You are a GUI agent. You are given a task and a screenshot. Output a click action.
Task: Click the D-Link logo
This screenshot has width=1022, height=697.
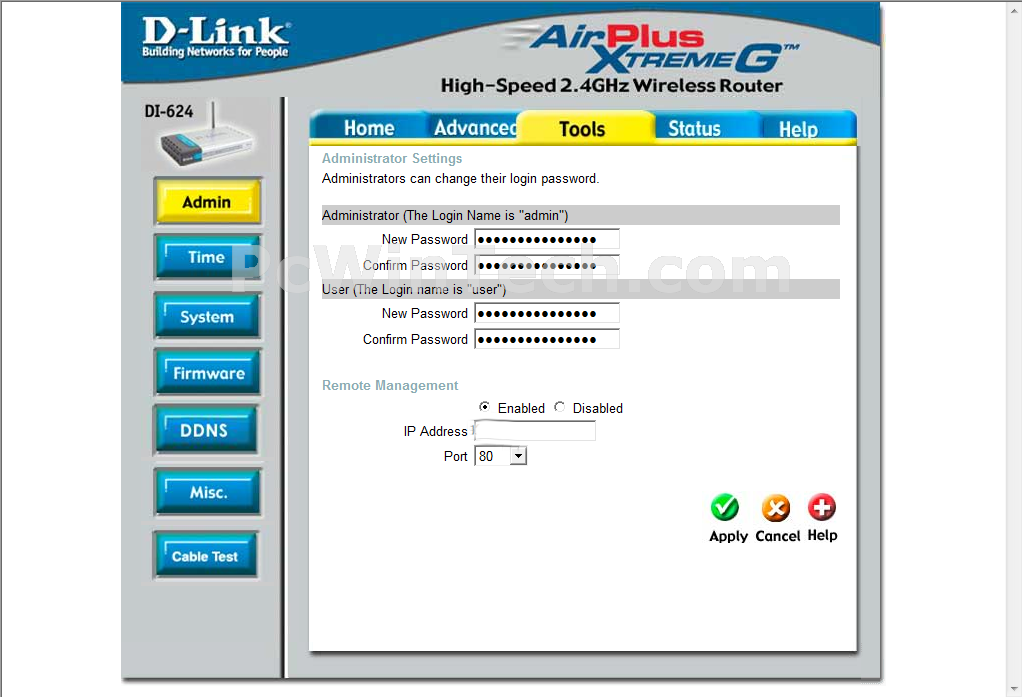click(216, 37)
